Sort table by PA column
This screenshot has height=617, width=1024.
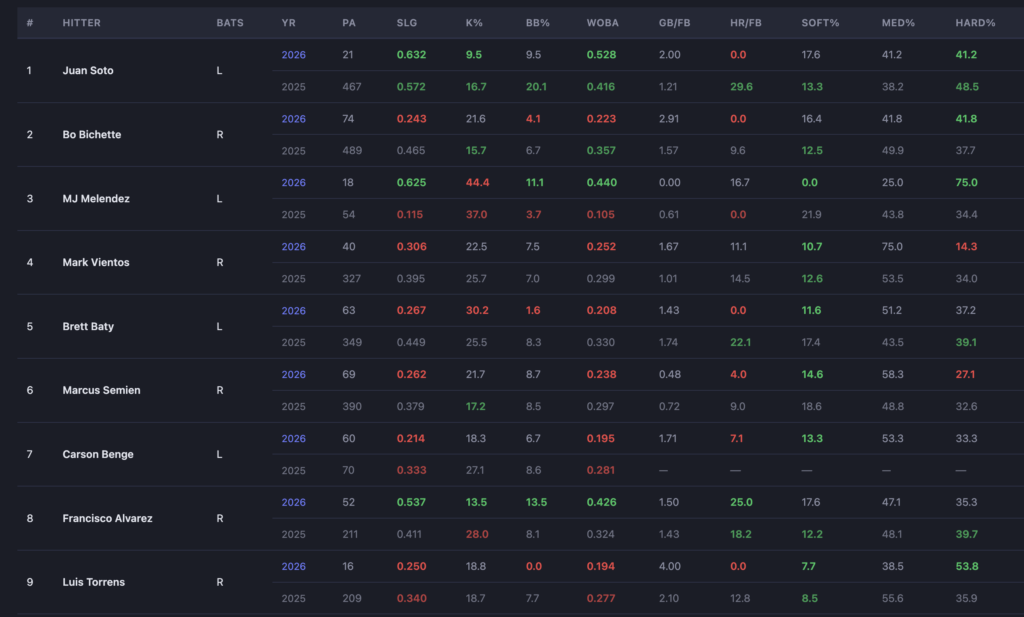[x=349, y=23]
